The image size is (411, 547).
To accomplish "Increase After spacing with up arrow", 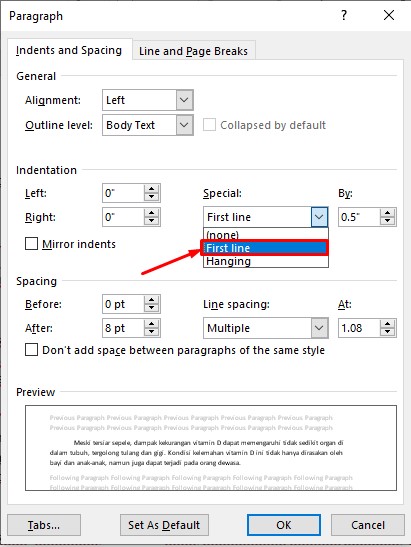I will 152,324.
